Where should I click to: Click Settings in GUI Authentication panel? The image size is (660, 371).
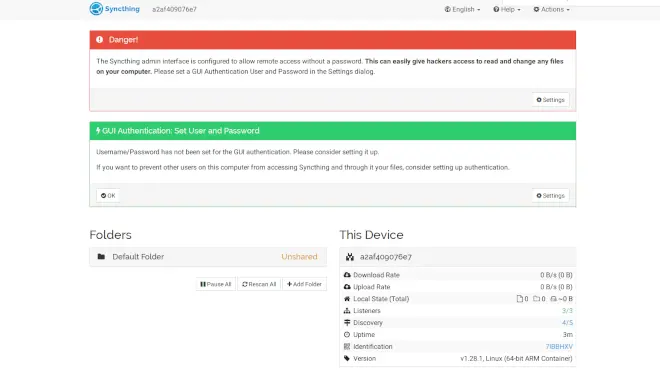pos(550,195)
